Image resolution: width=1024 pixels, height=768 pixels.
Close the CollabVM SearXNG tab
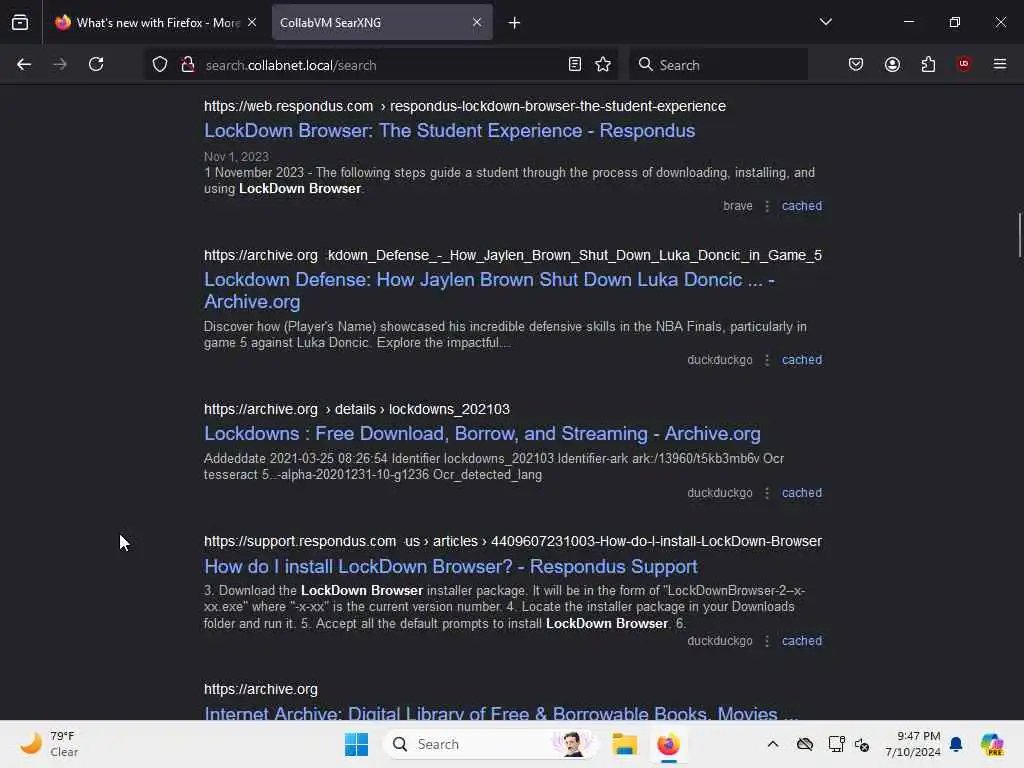pyautogui.click(x=477, y=23)
